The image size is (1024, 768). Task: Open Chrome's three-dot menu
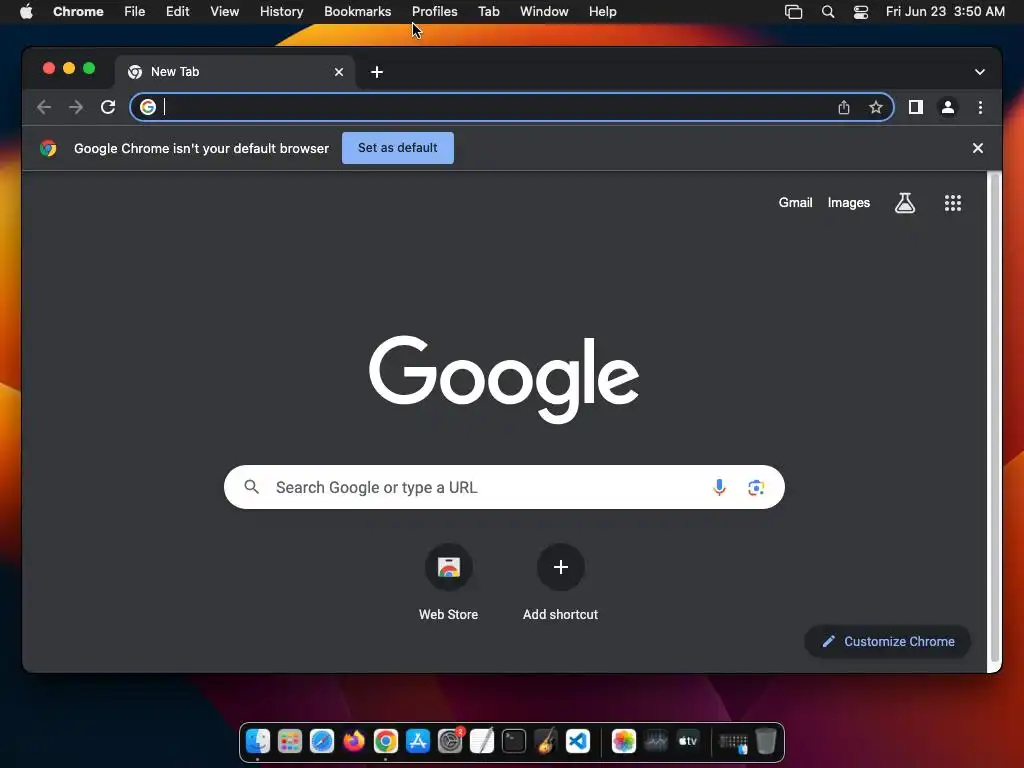[980, 107]
